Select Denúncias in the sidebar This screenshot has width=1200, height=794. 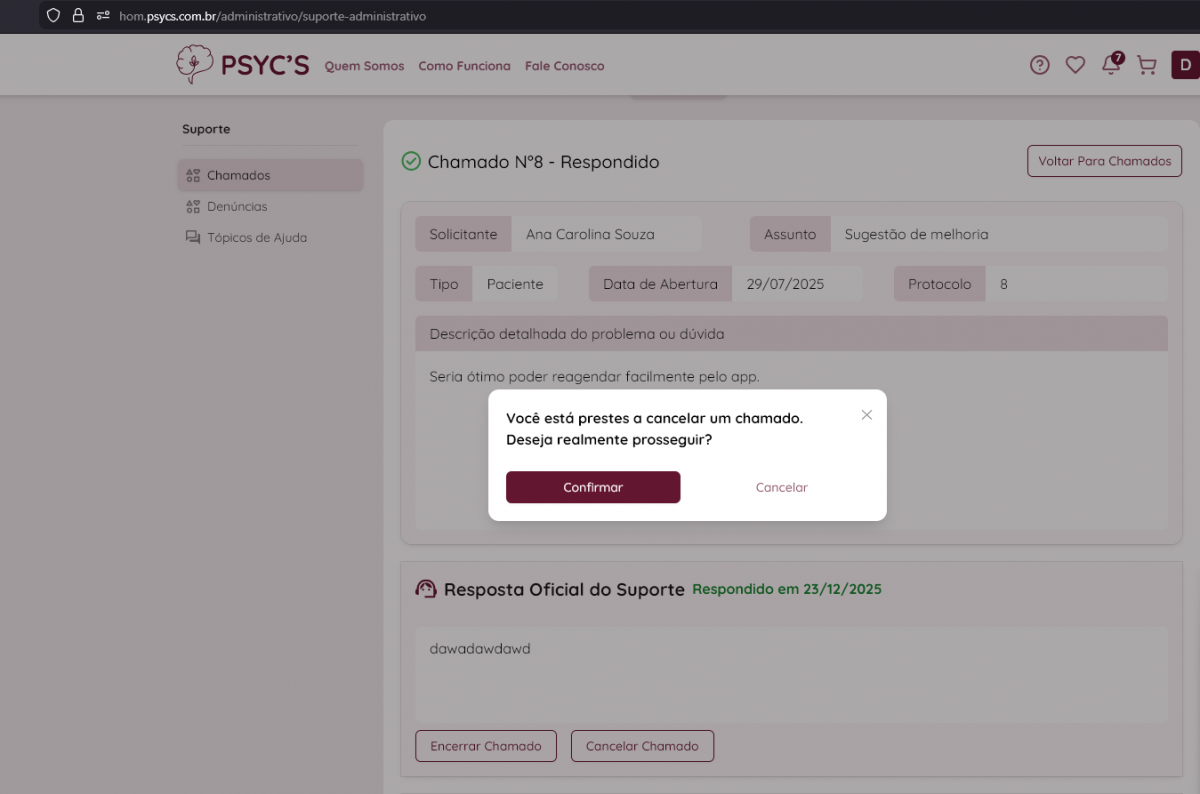pos(237,206)
